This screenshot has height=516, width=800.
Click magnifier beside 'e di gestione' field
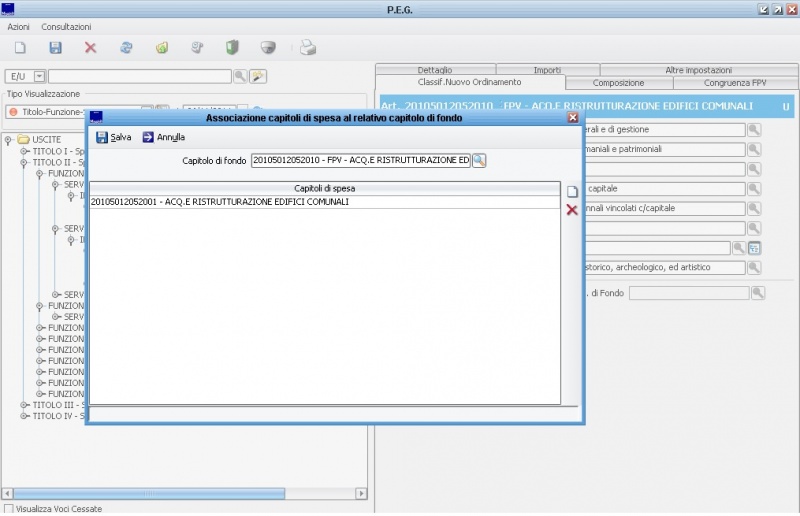pos(754,130)
